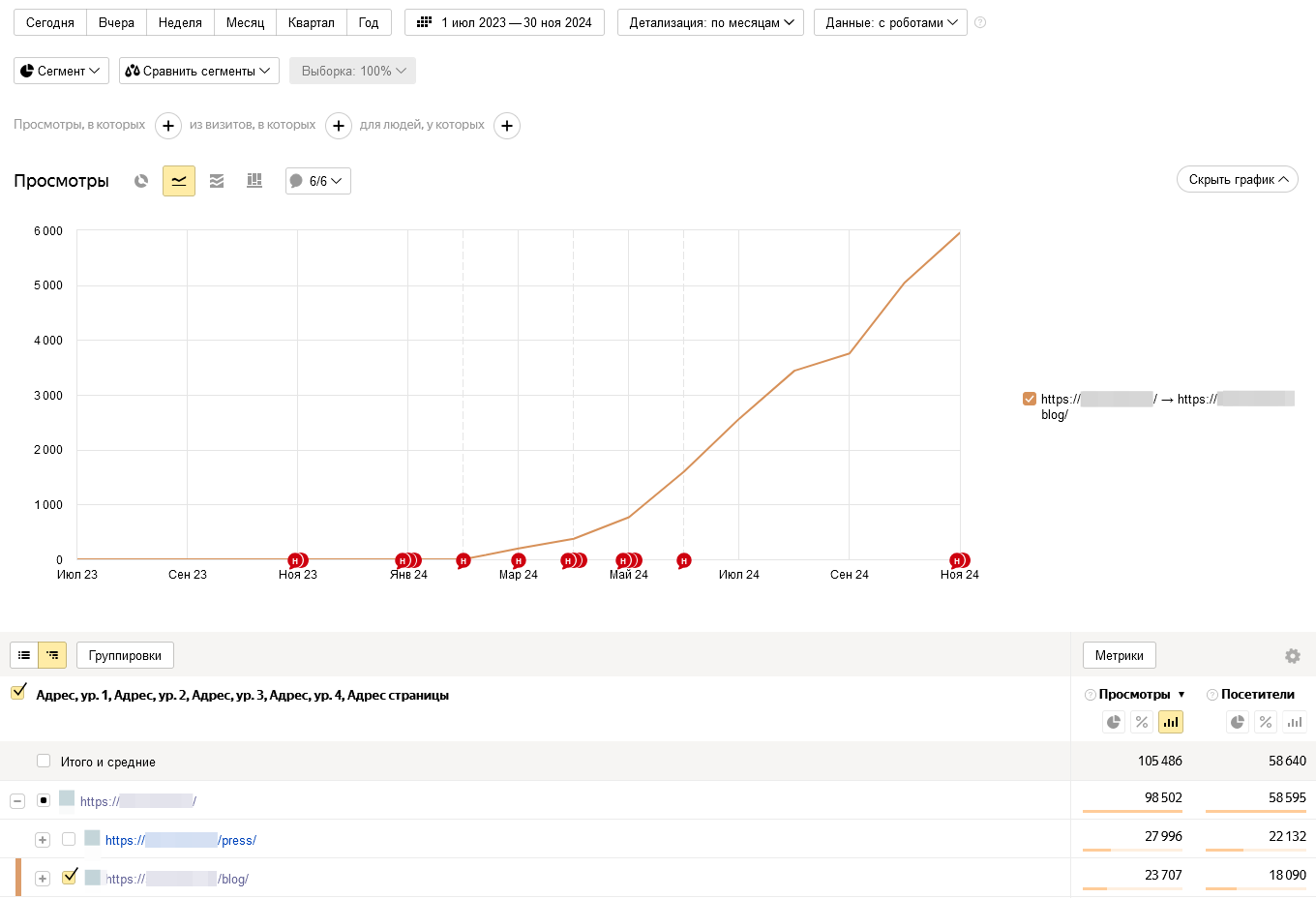Viewport: 1316px width, 898px height.
Task: Select the Неделя period tab
Action: (x=180, y=22)
